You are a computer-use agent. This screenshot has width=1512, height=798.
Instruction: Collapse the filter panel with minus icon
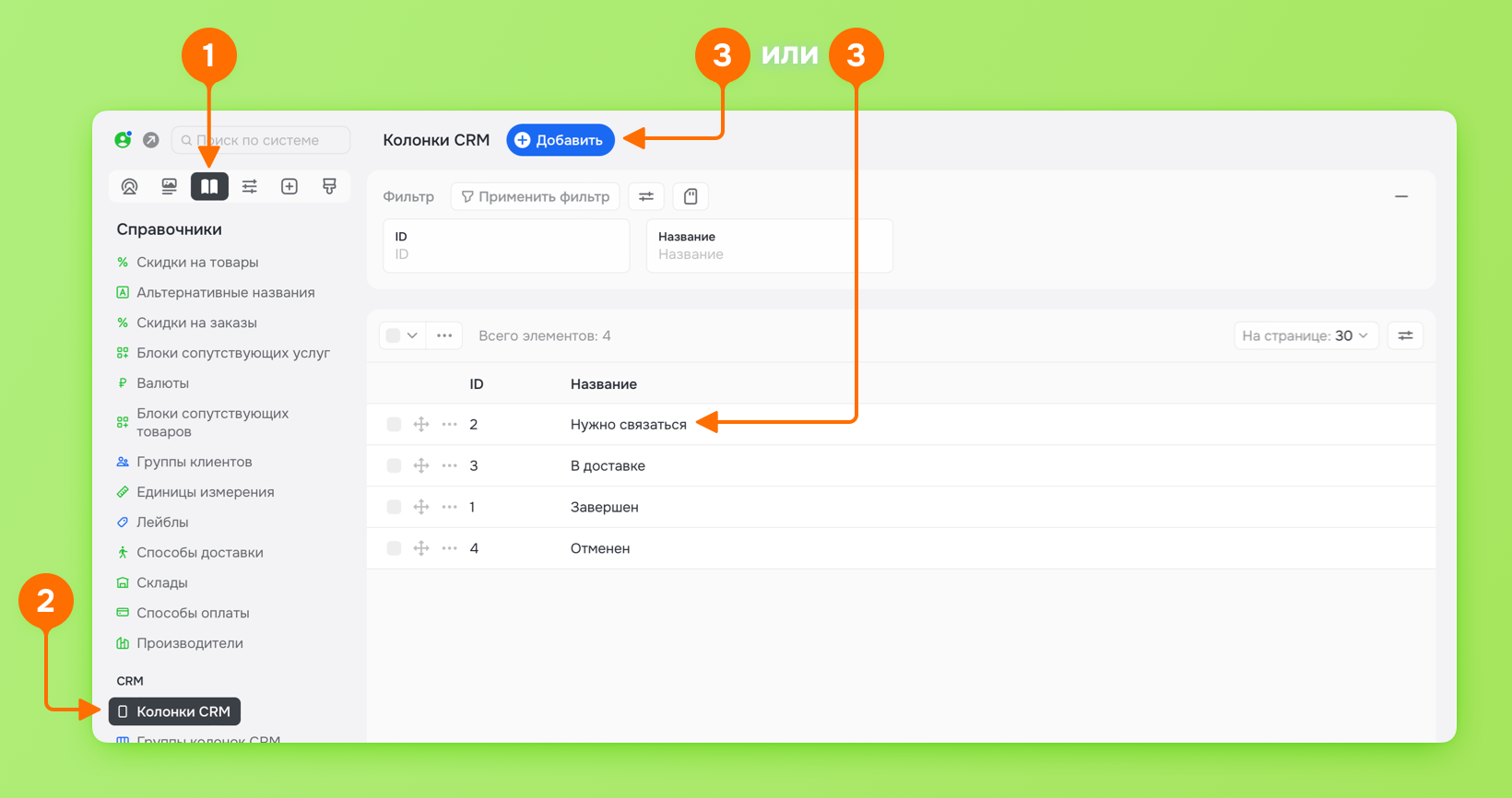(x=1401, y=196)
